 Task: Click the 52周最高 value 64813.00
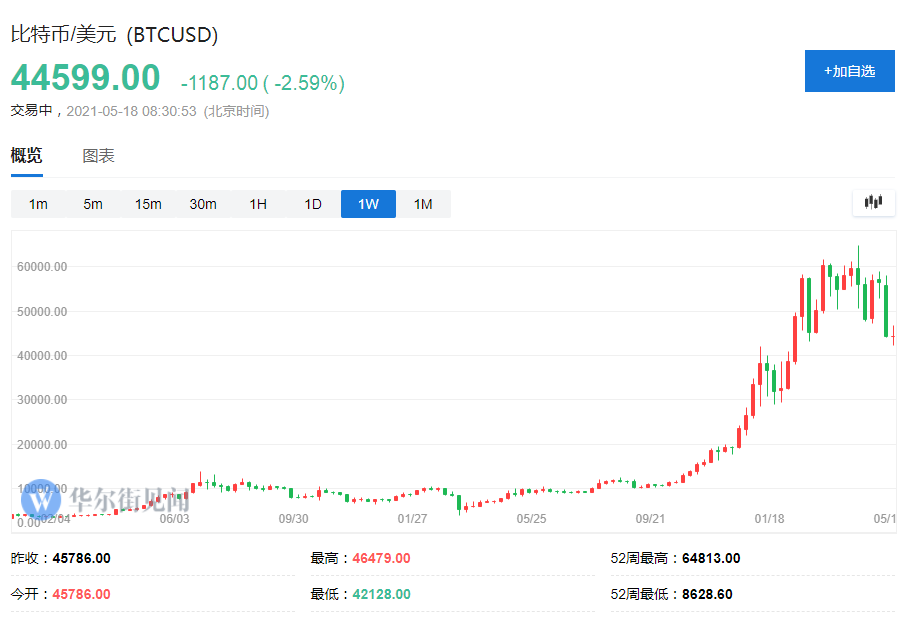tap(711, 558)
